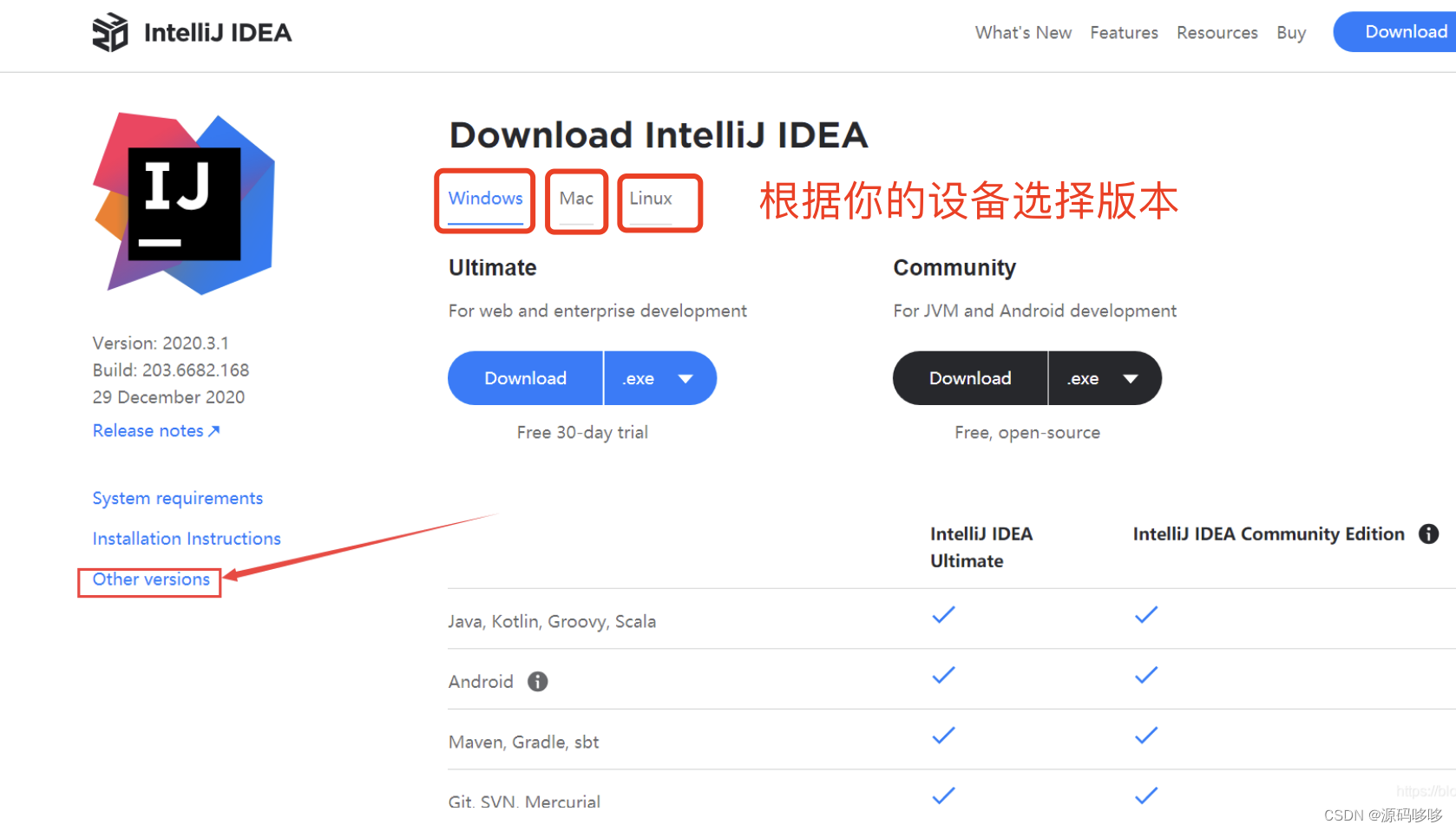Click Ultimate checkmark for Java, Kotlin row
Screen dimensions: 1456x831
point(943,615)
